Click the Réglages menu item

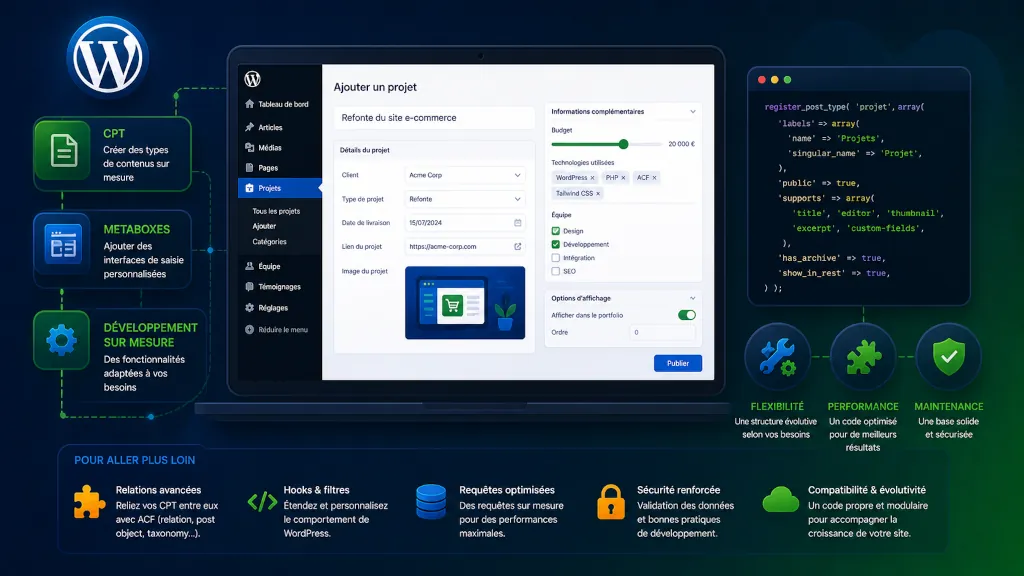coord(280,308)
